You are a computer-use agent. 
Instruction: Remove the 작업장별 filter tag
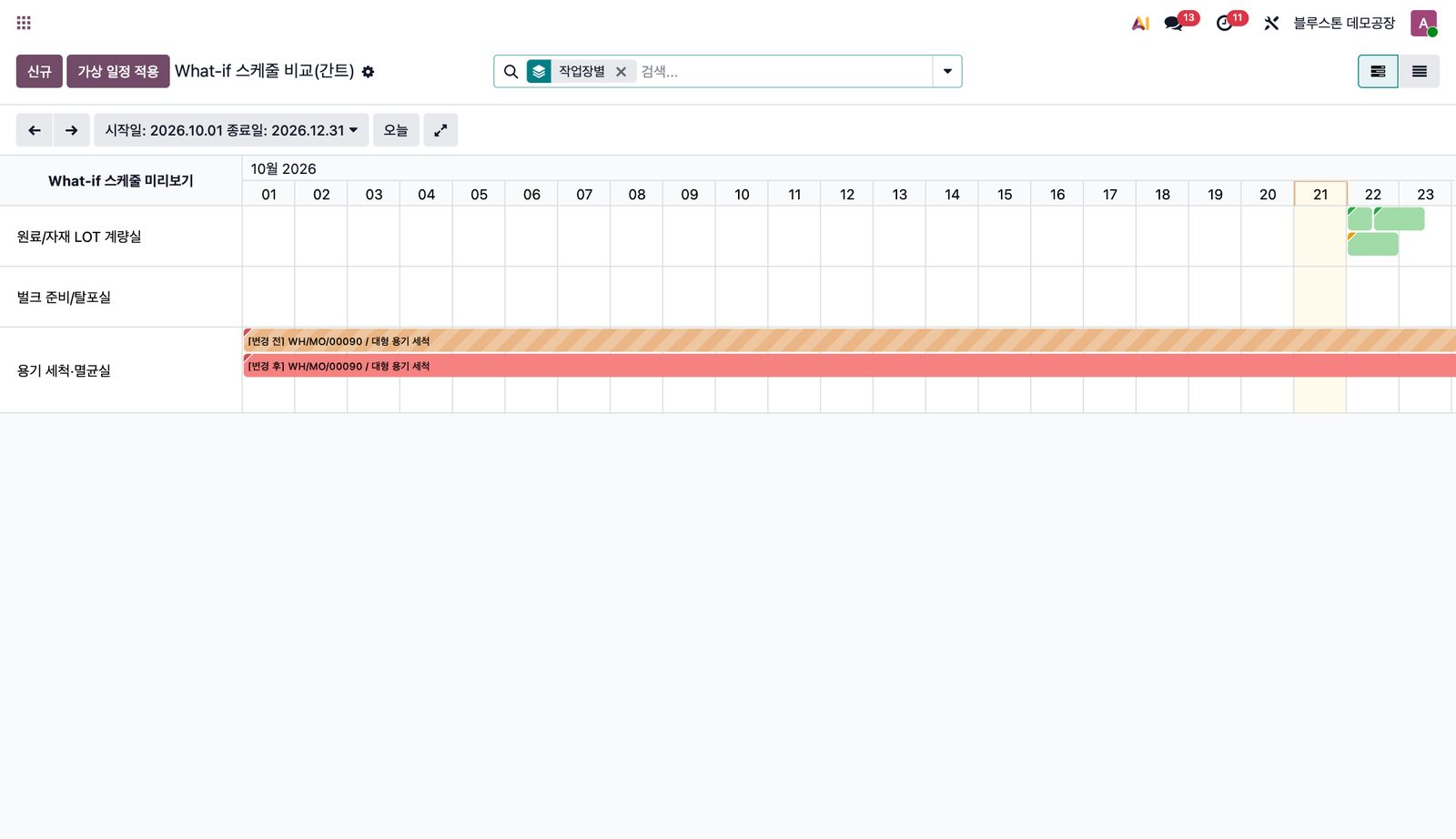coord(621,72)
